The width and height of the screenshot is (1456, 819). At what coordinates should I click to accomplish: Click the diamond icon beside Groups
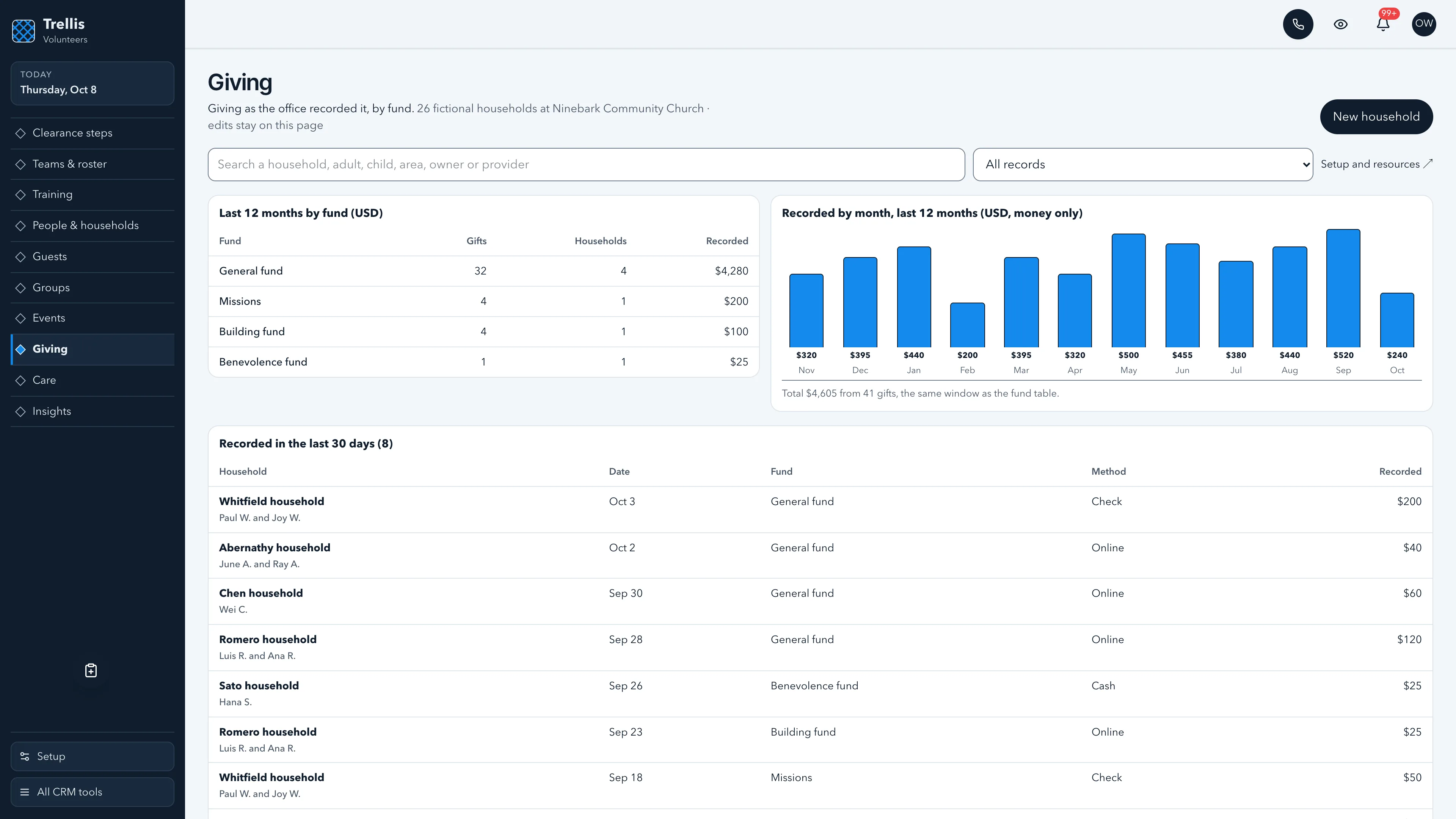(20, 288)
